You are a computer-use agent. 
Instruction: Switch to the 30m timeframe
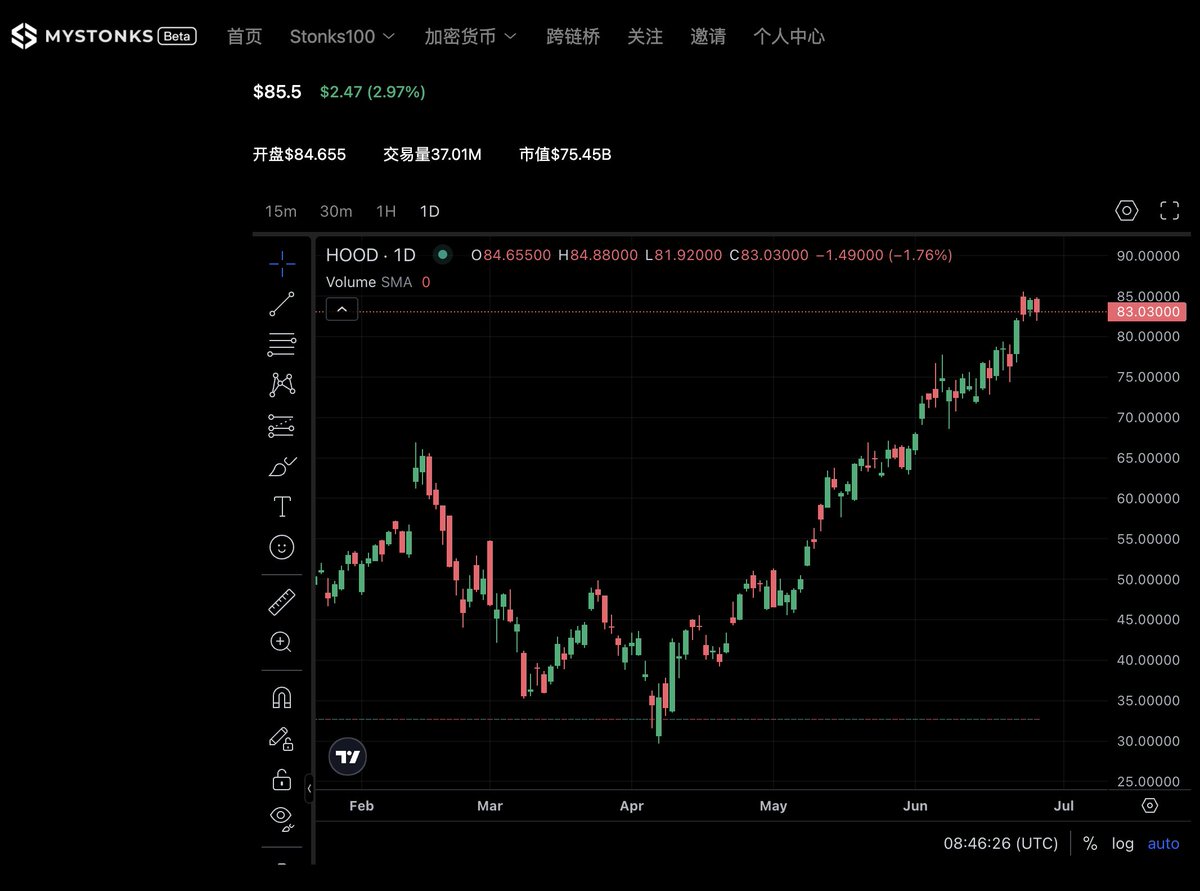pos(336,211)
